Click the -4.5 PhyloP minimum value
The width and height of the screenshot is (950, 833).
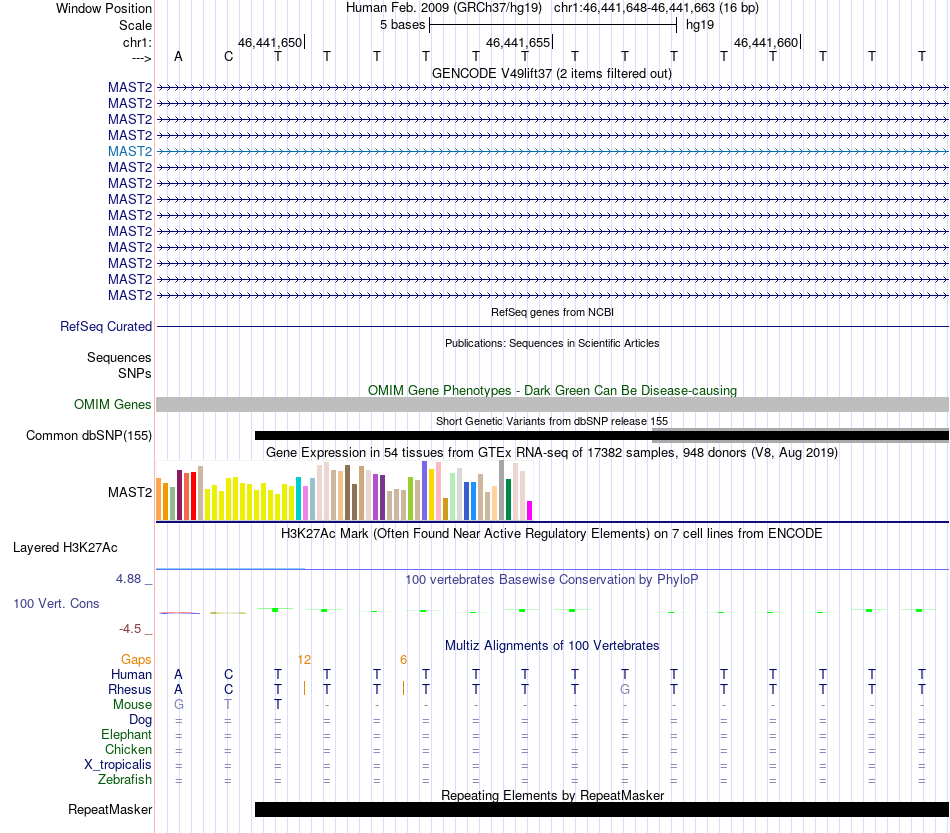pyautogui.click(x=130, y=629)
